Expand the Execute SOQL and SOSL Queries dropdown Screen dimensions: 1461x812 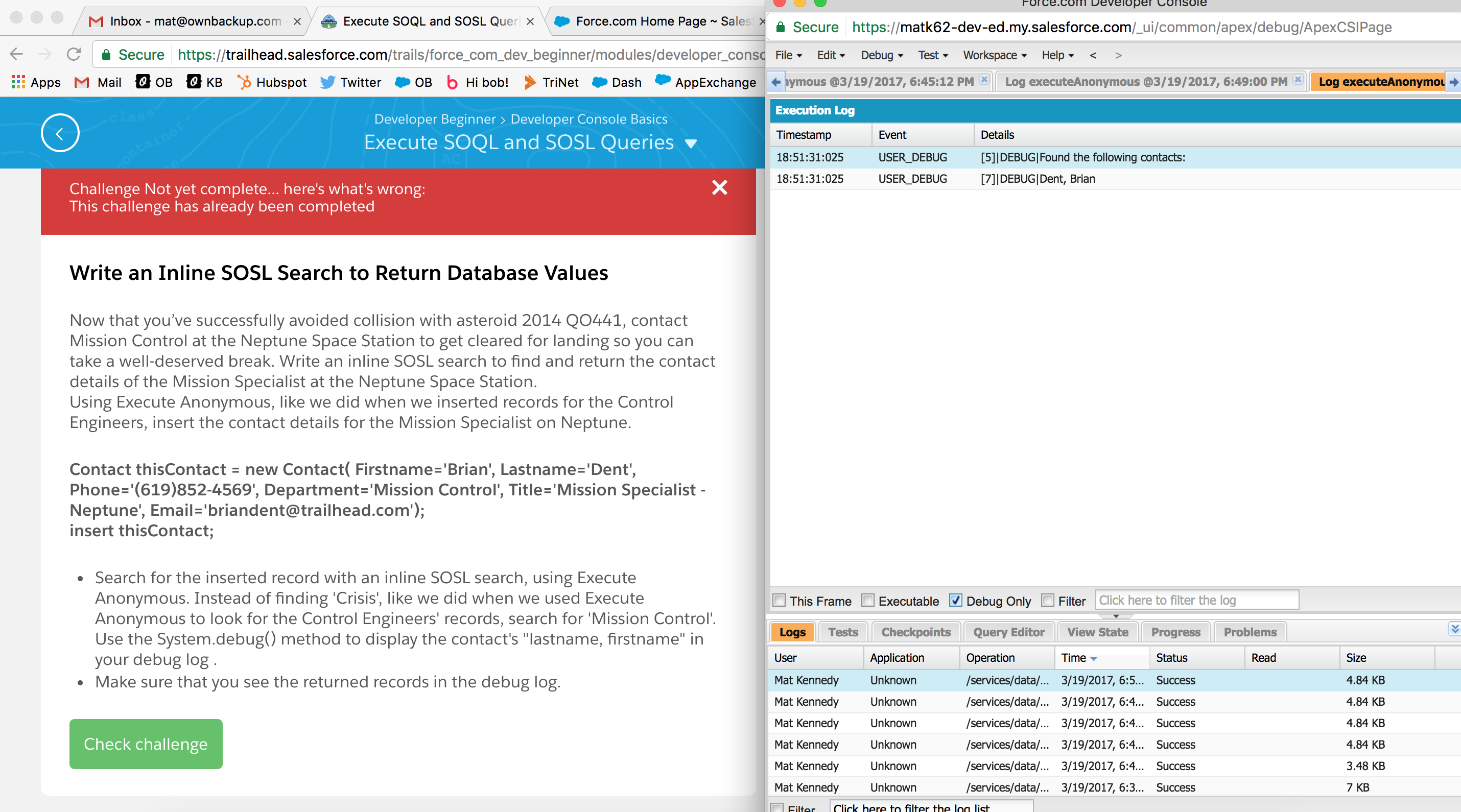coord(691,144)
